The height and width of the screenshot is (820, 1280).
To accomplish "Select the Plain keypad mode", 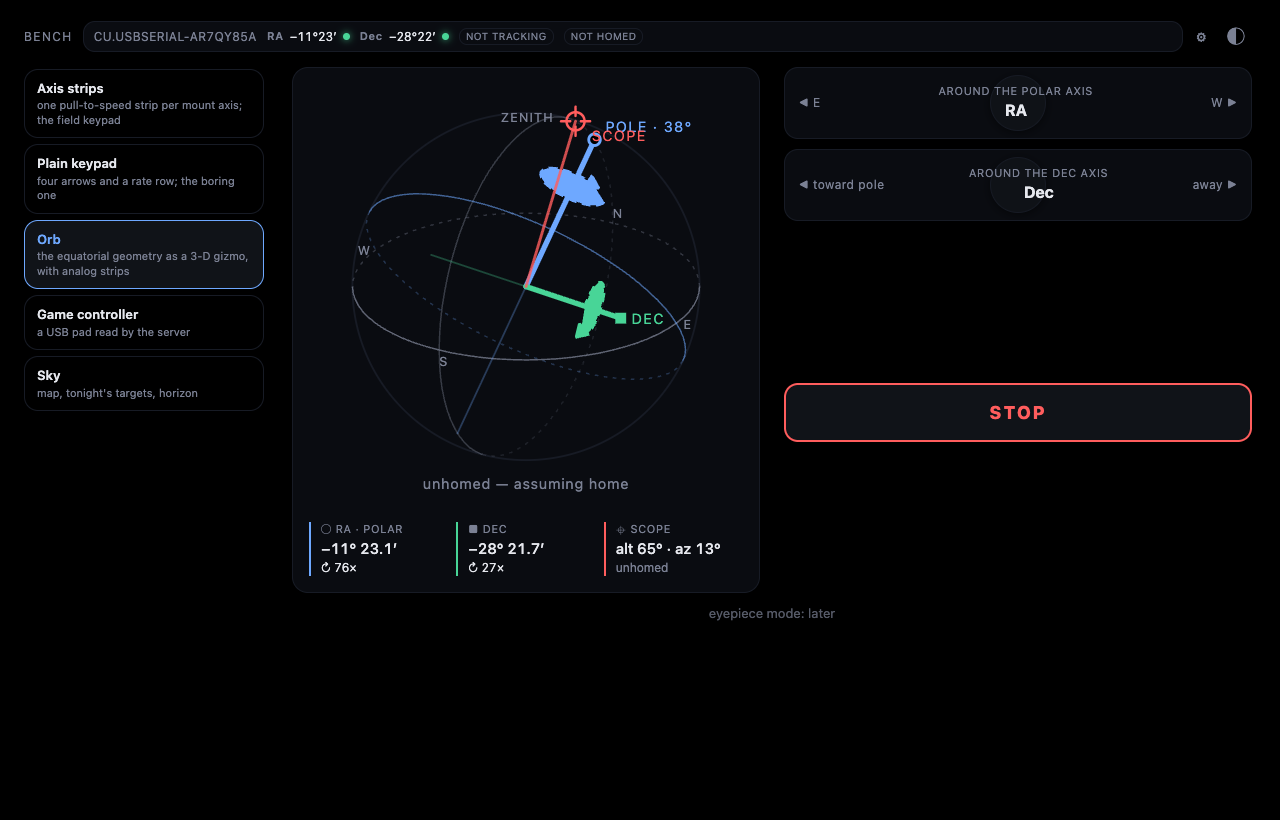I will click(x=144, y=179).
